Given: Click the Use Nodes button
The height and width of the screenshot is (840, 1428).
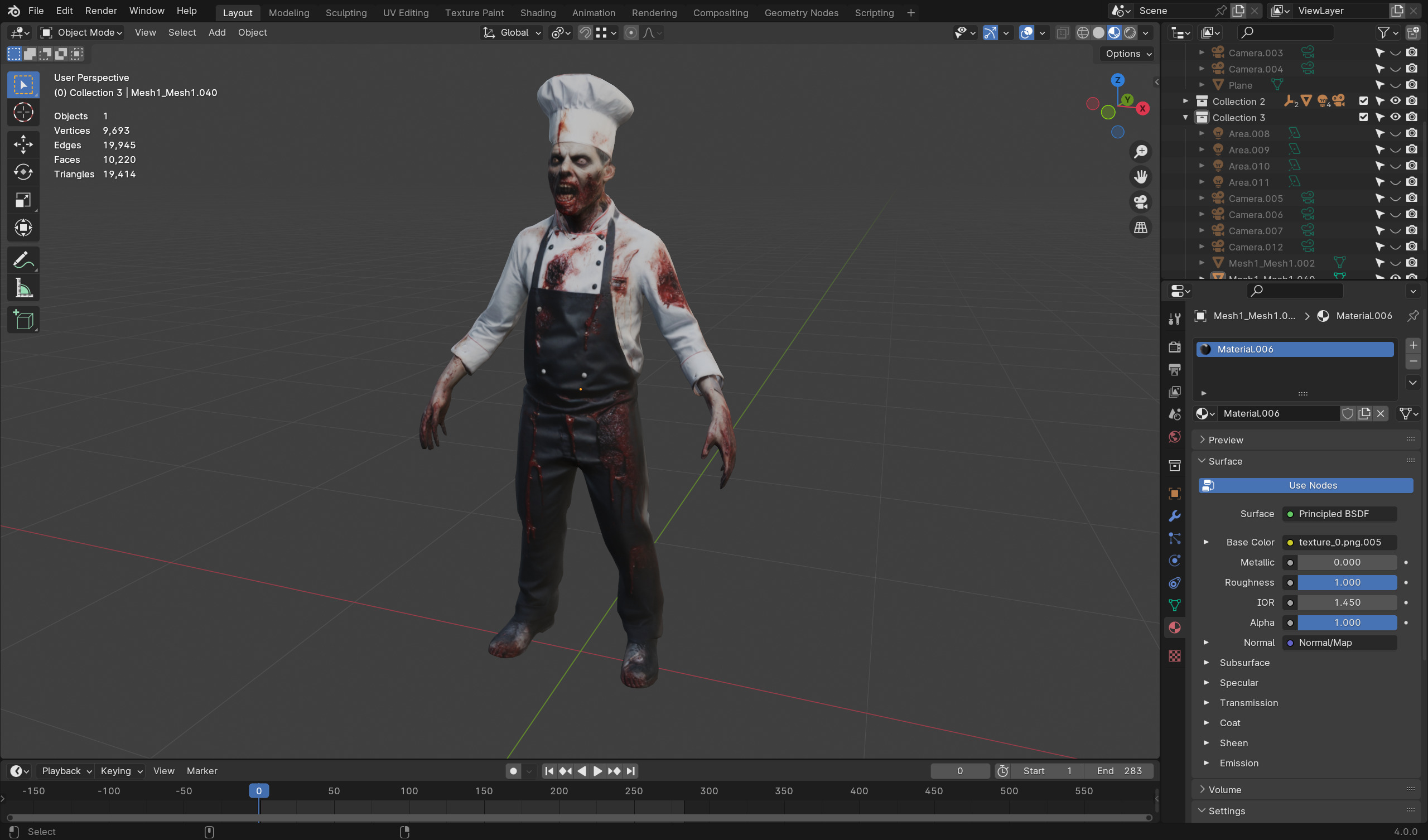Looking at the screenshot, I should coord(1306,485).
